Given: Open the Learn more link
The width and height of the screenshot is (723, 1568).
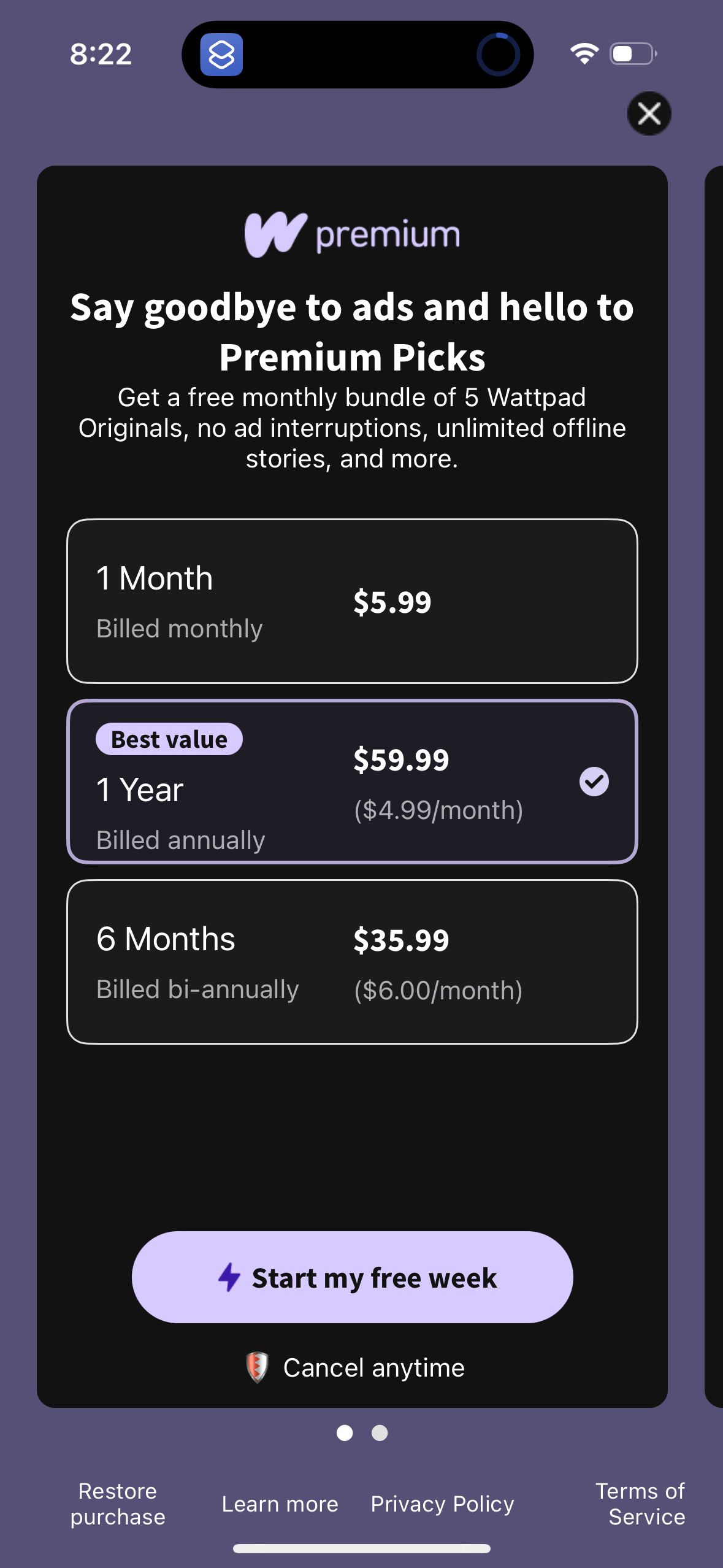Looking at the screenshot, I should [280, 1504].
